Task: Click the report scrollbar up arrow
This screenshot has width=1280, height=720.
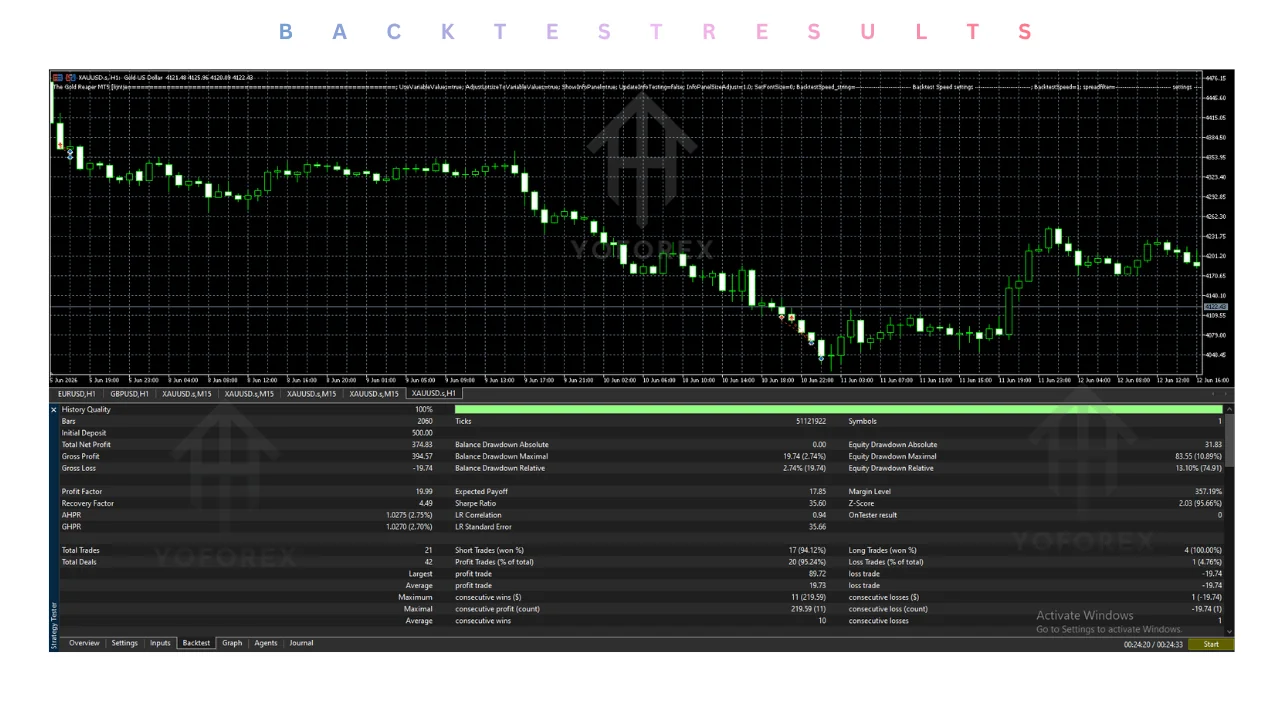Action: click(1230, 409)
